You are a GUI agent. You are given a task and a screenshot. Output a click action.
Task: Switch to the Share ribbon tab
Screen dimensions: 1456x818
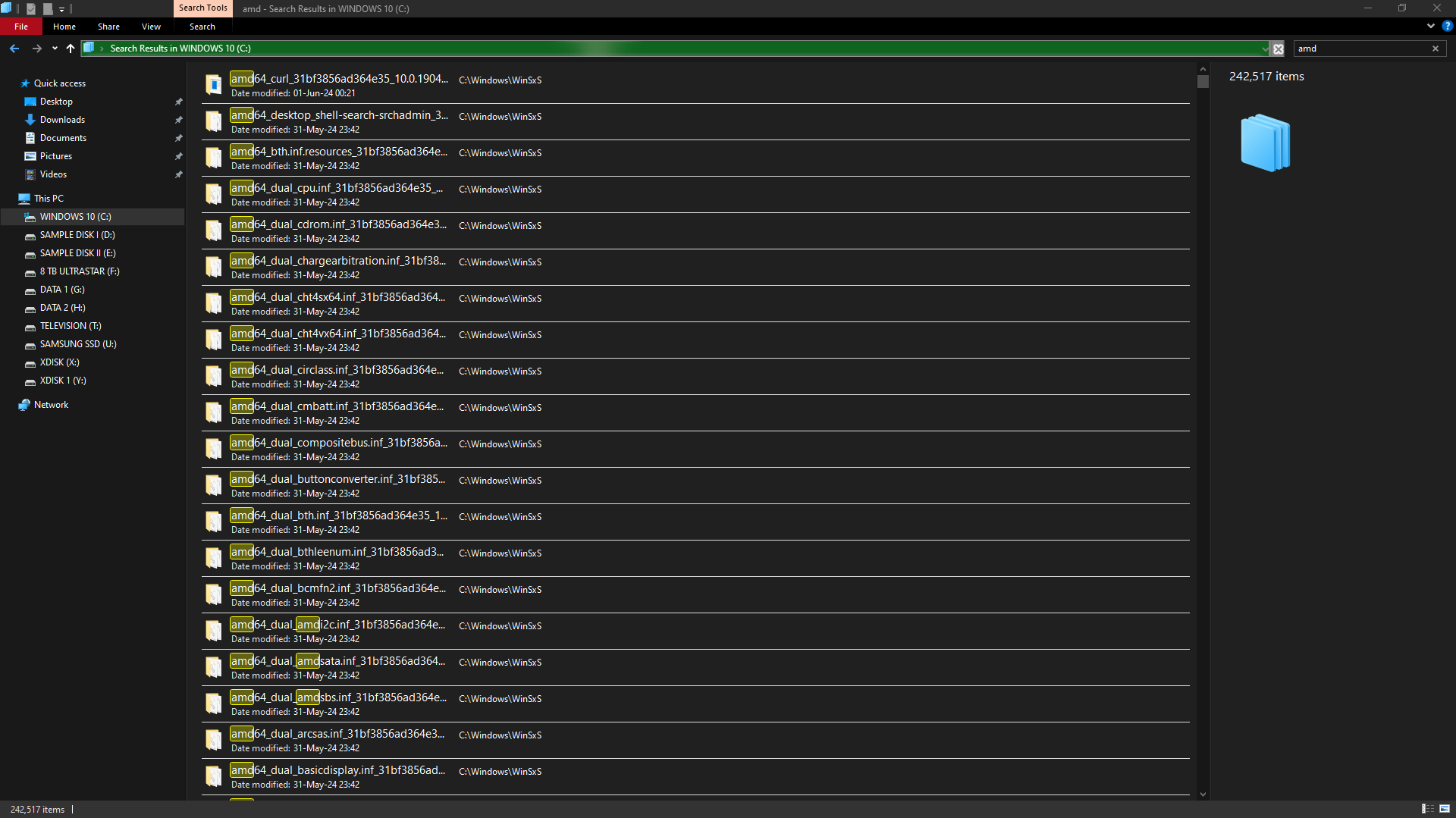pos(108,27)
